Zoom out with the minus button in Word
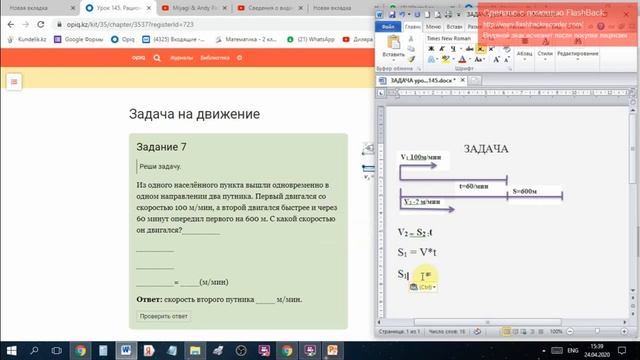 coord(570,331)
